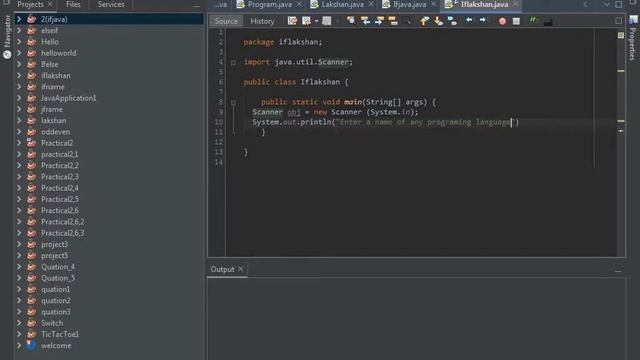Image resolution: width=640 pixels, height=360 pixels.
Task: Select the Quation_4 project
Action: [58, 267]
